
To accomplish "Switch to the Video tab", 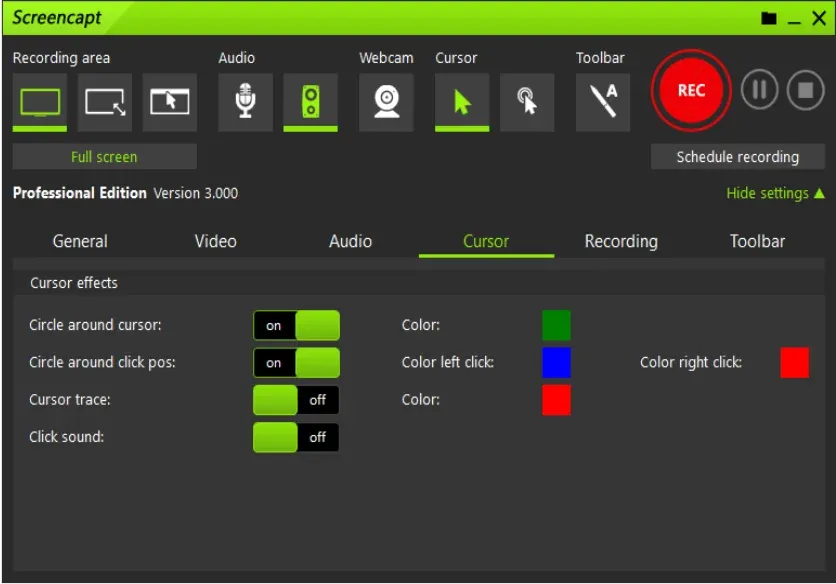I will 215,242.
